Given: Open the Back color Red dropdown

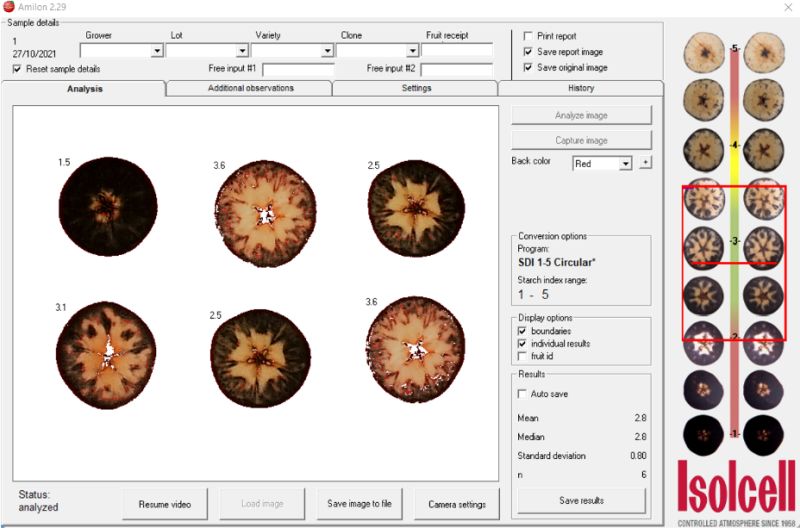Looking at the screenshot, I should point(626,163).
